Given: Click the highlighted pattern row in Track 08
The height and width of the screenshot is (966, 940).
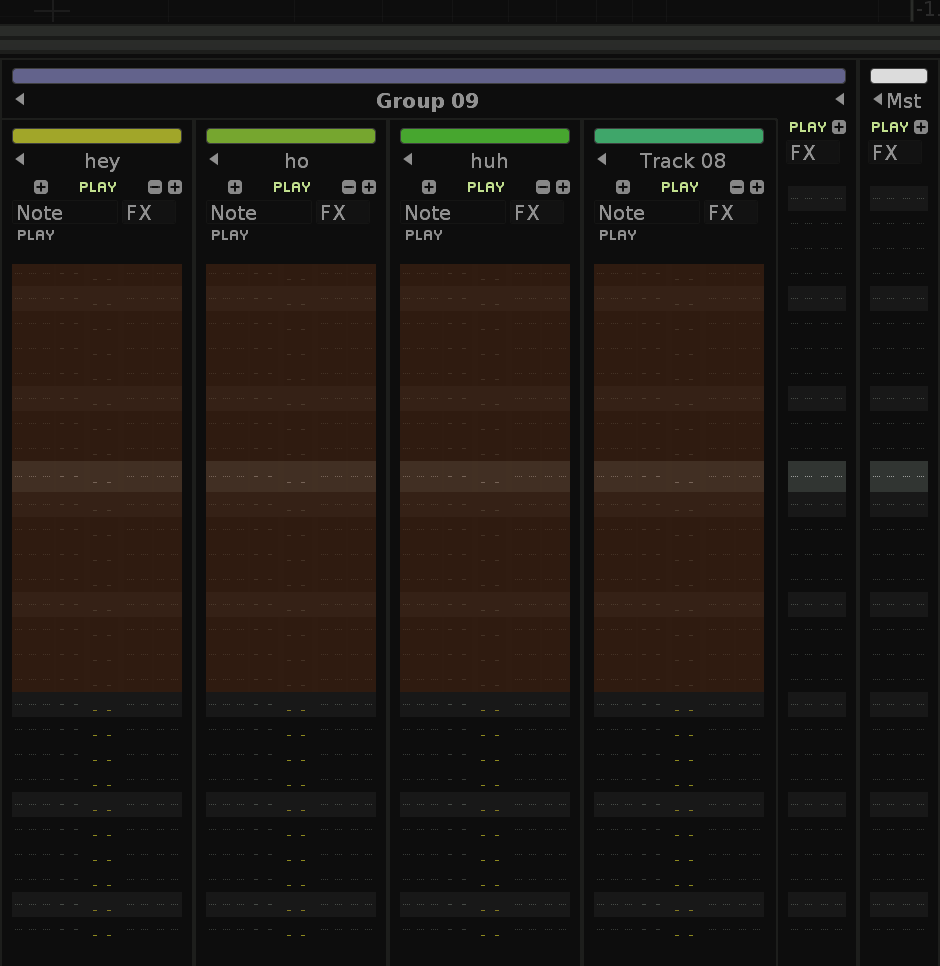Looking at the screenshot, I should point(679,477).
